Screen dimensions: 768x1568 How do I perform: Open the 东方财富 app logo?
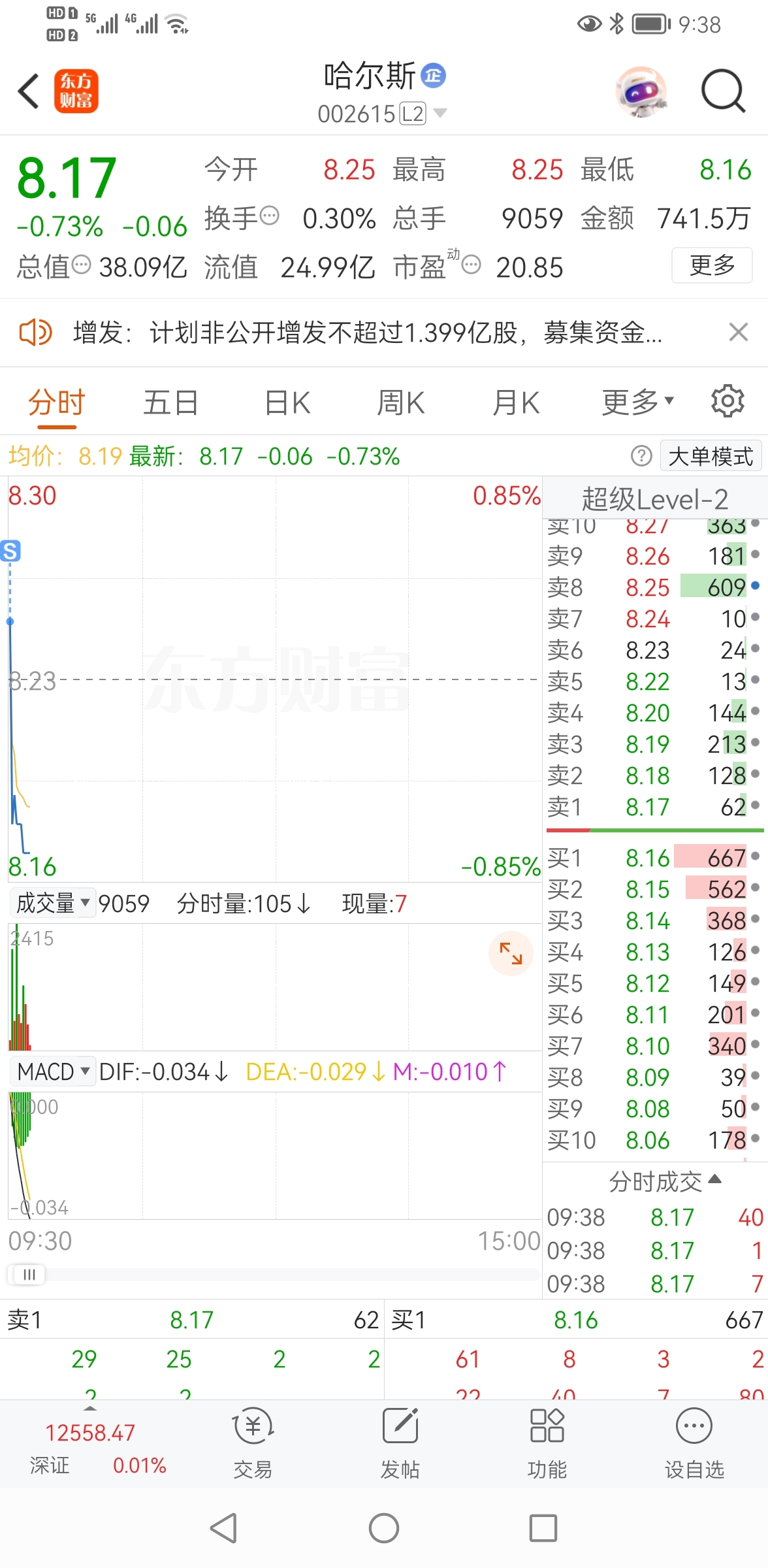[x=76, y=91]
